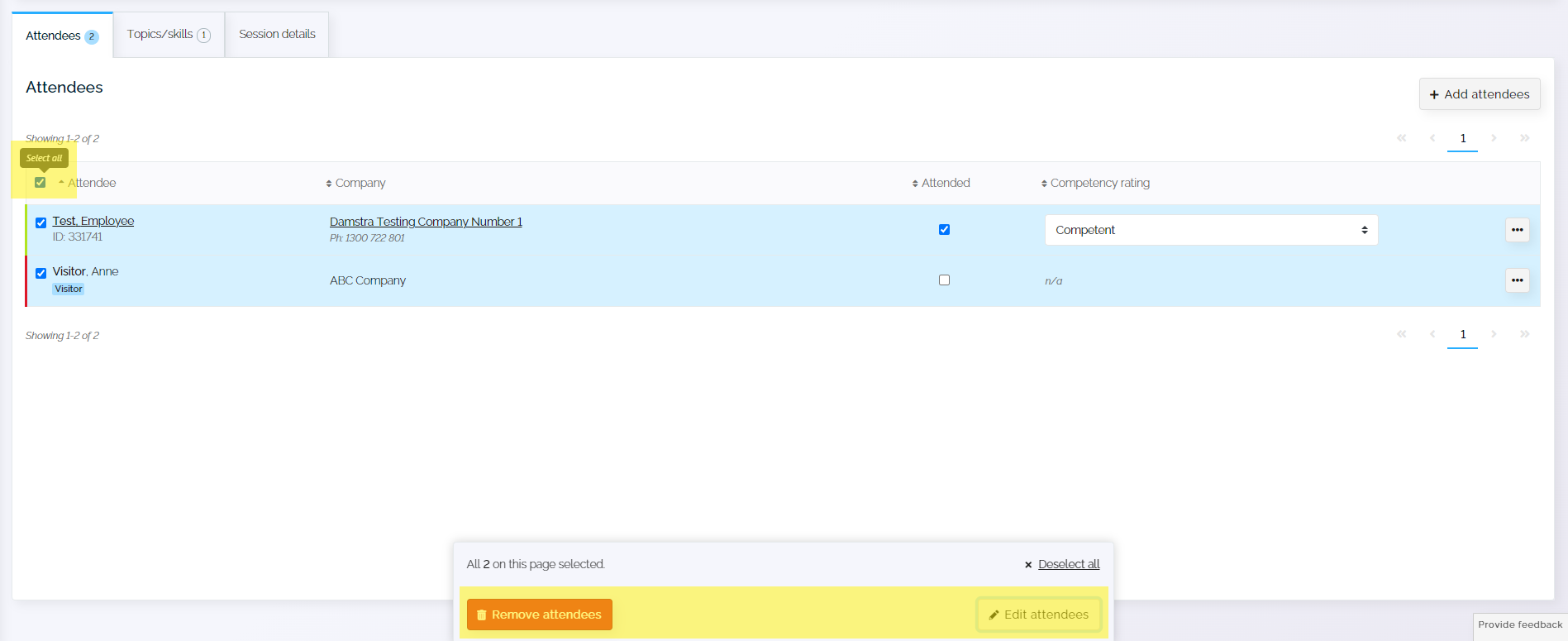Screen dimensions: 1568x641
Task: Open the Competent competency rating dropdown
Action: click(x=1211, y=230)
